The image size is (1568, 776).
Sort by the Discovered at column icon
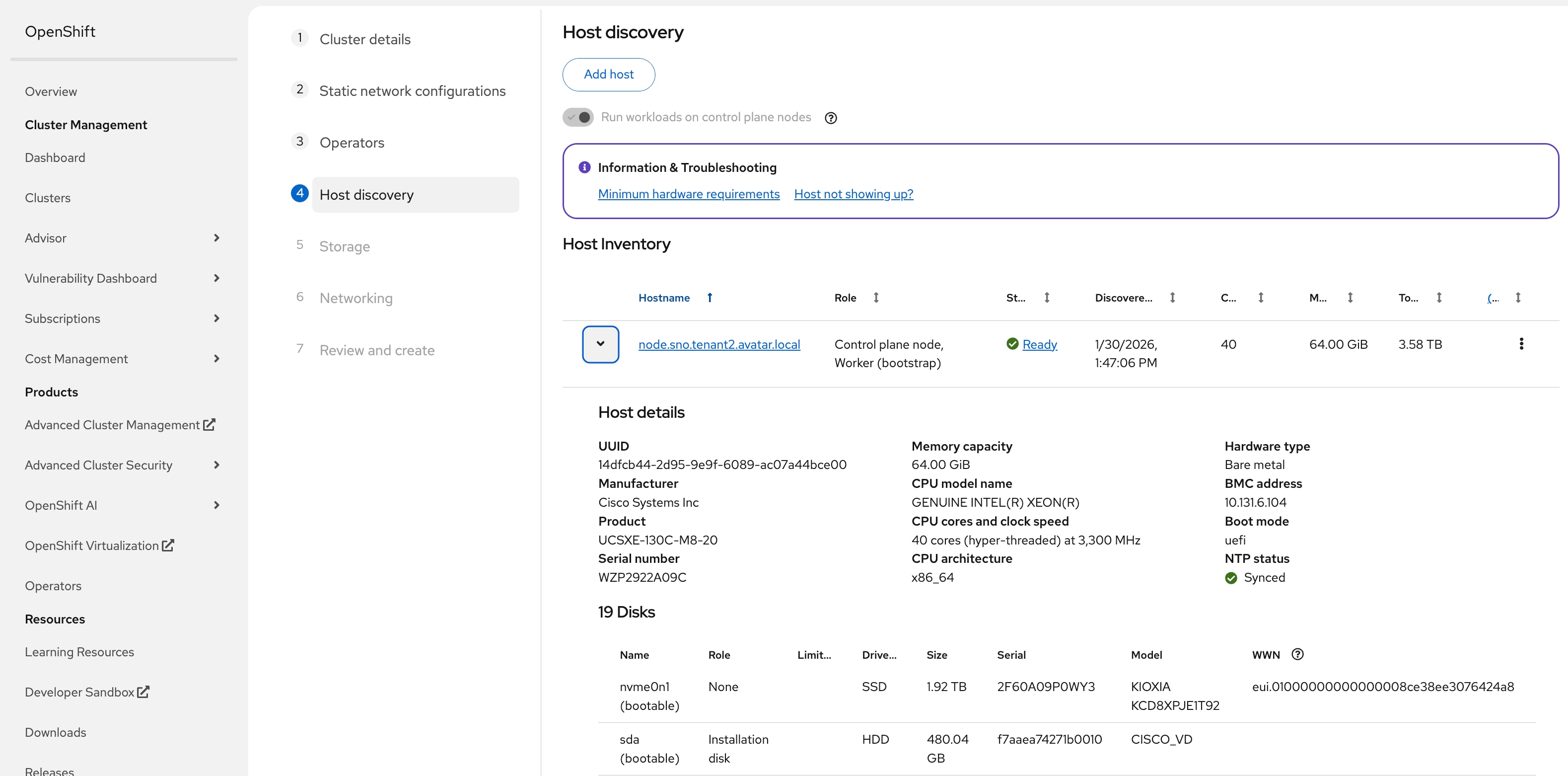1172,298
